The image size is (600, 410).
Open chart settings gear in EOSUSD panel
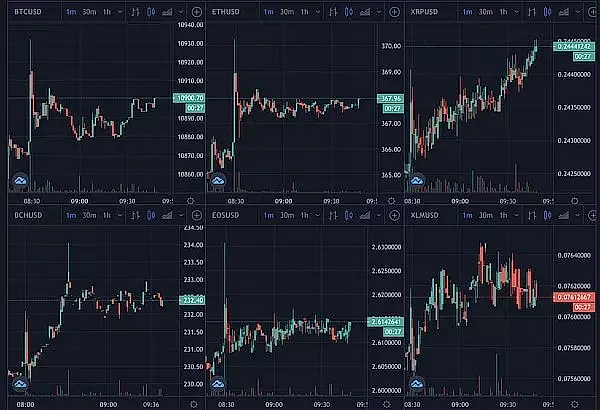[x=386, y=404]
